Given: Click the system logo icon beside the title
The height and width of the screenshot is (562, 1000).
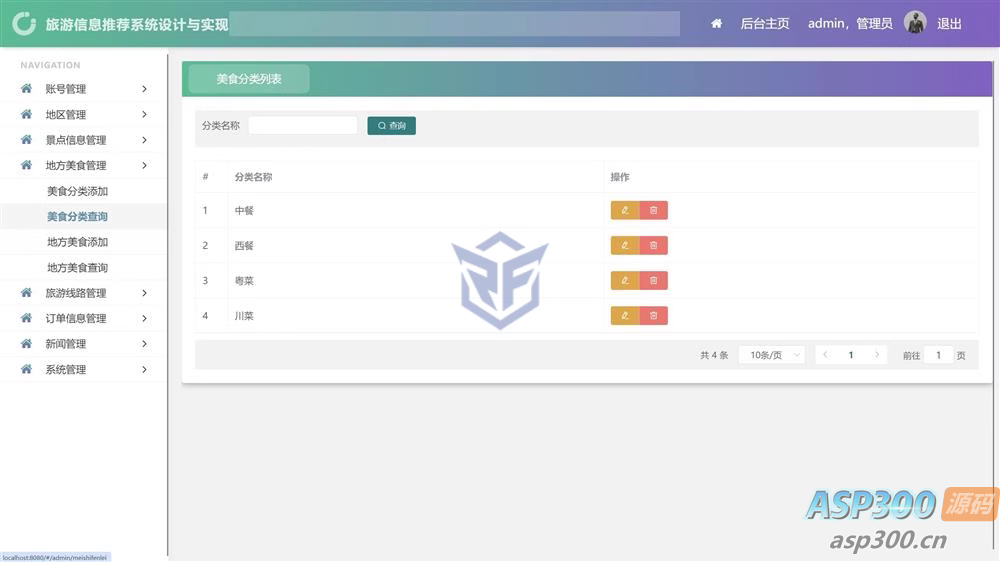Looking at the screenshot, I should (x=24, y=24).
